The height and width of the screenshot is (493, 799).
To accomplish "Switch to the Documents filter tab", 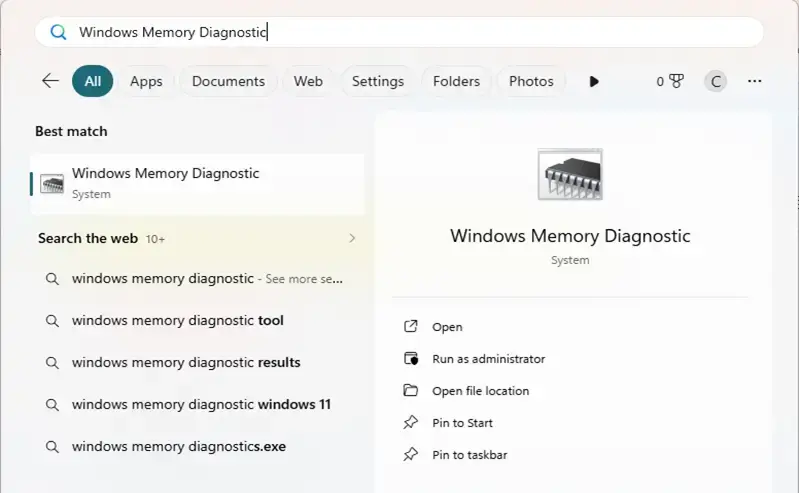I will [x=228, y=81].
